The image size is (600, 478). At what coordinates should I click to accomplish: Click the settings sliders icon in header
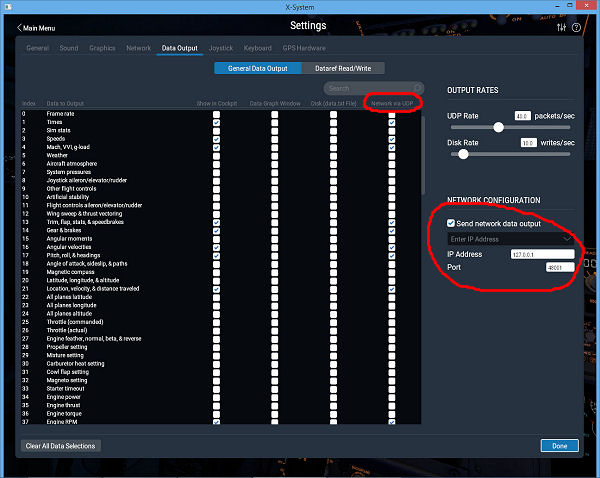click(x=562, y=26)
